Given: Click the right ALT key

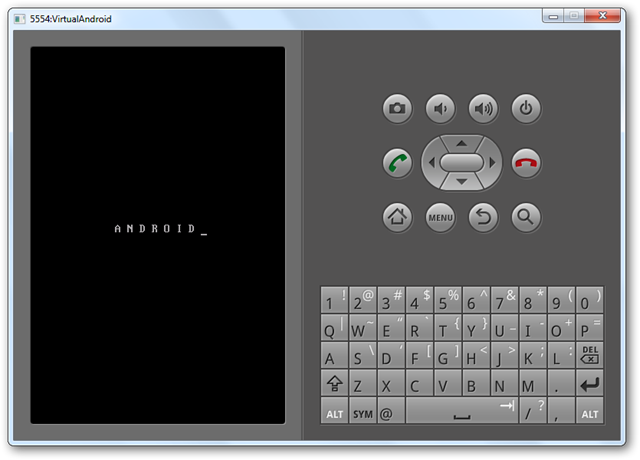Looking at the screenshot, I should [590, 410].
